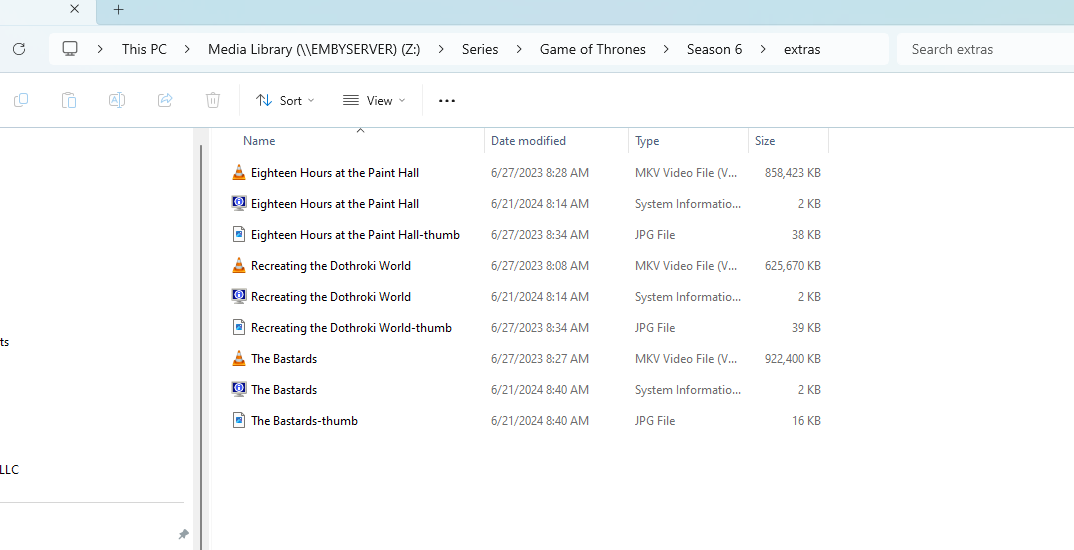Navigate to Series breadcrumb folder
This screenshot has height=550, width=1074.
[480, 49]
